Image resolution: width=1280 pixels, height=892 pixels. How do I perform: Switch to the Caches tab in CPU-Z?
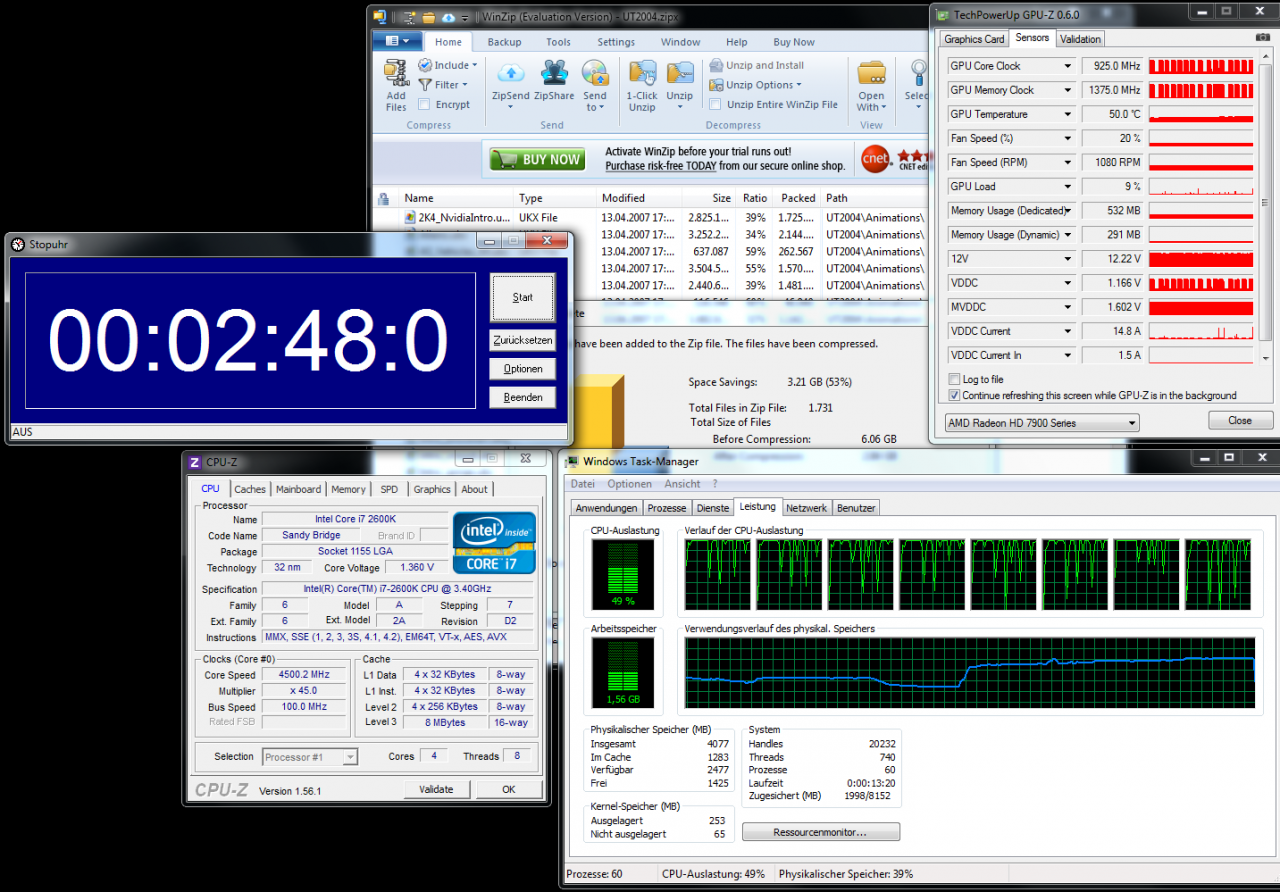click(250, 489)
